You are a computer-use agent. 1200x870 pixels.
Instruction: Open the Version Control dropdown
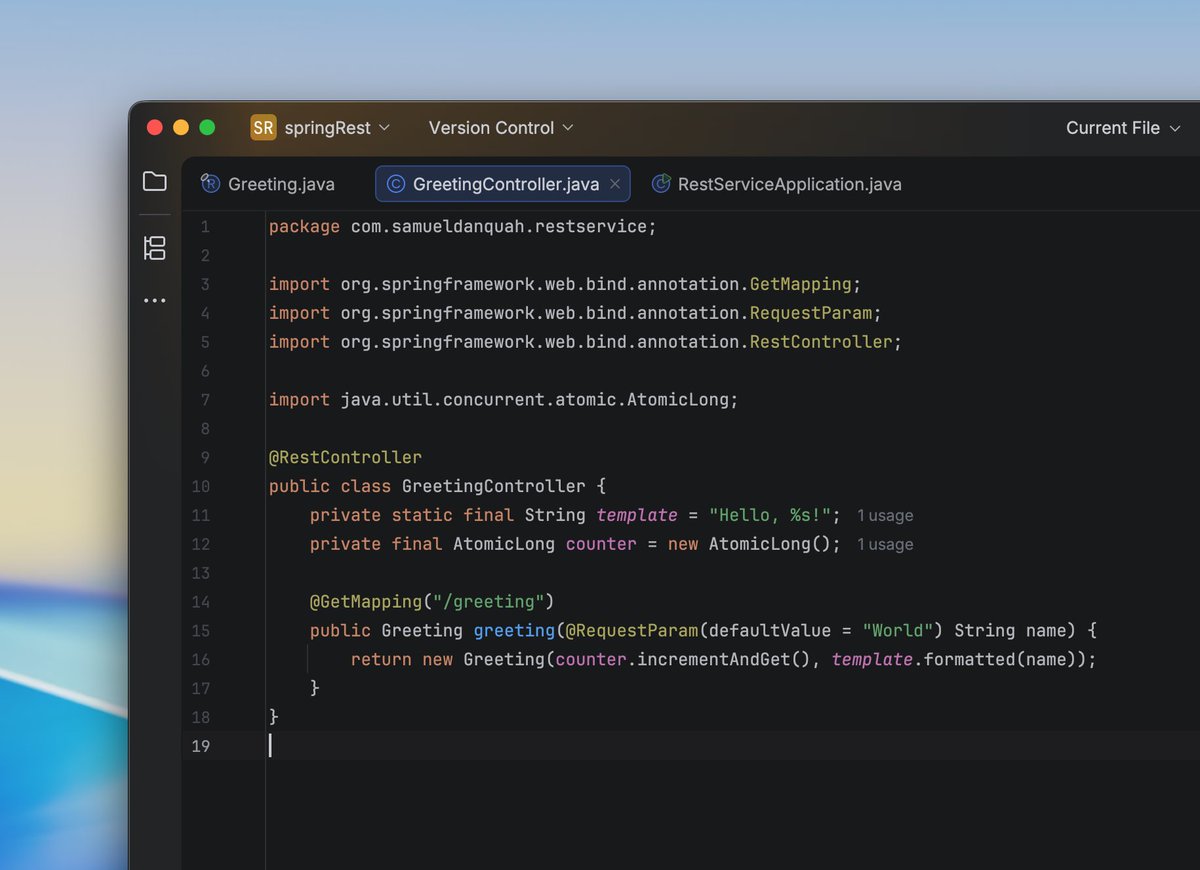[501, 128]
